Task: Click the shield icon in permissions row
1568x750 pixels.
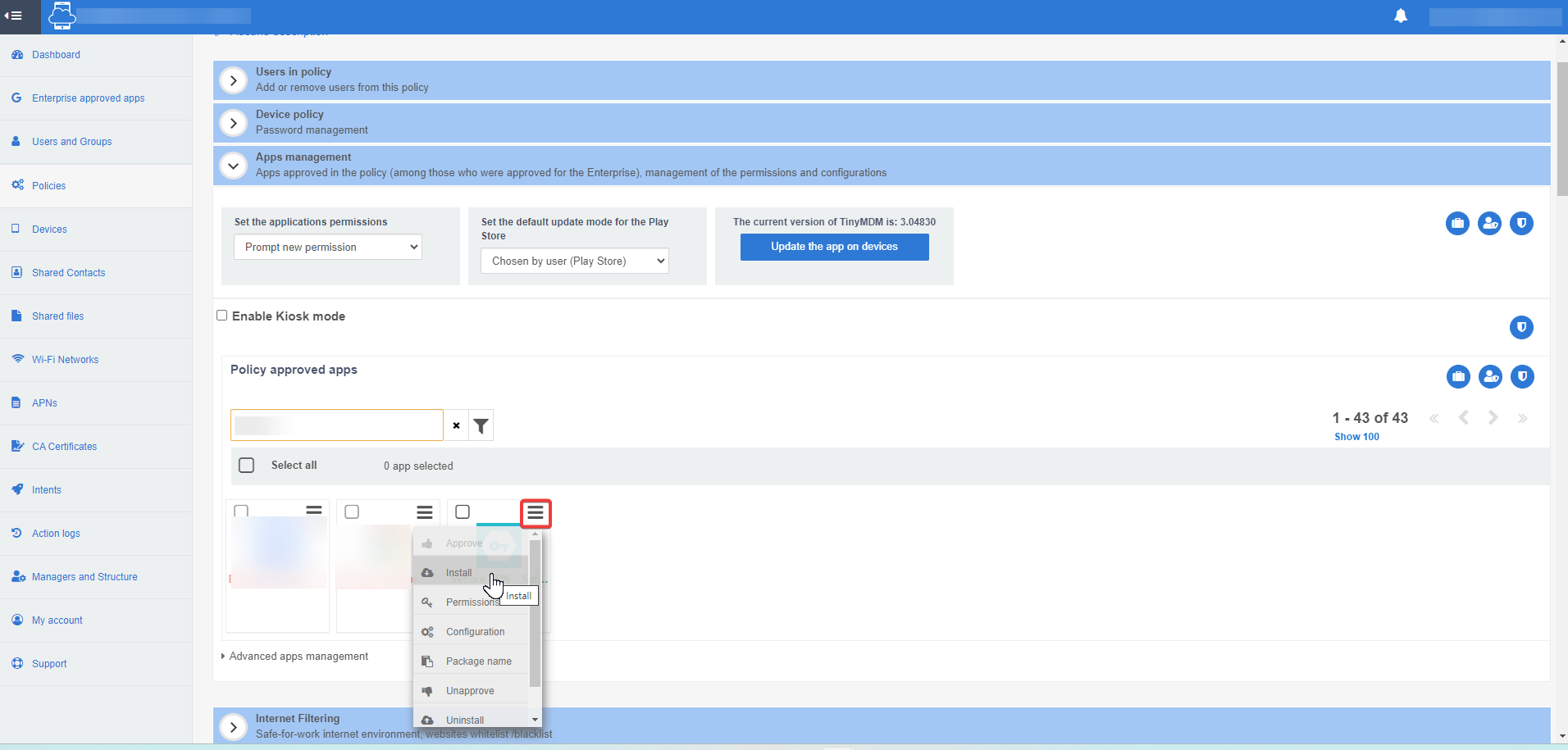Action: (x=1521, y=223)
